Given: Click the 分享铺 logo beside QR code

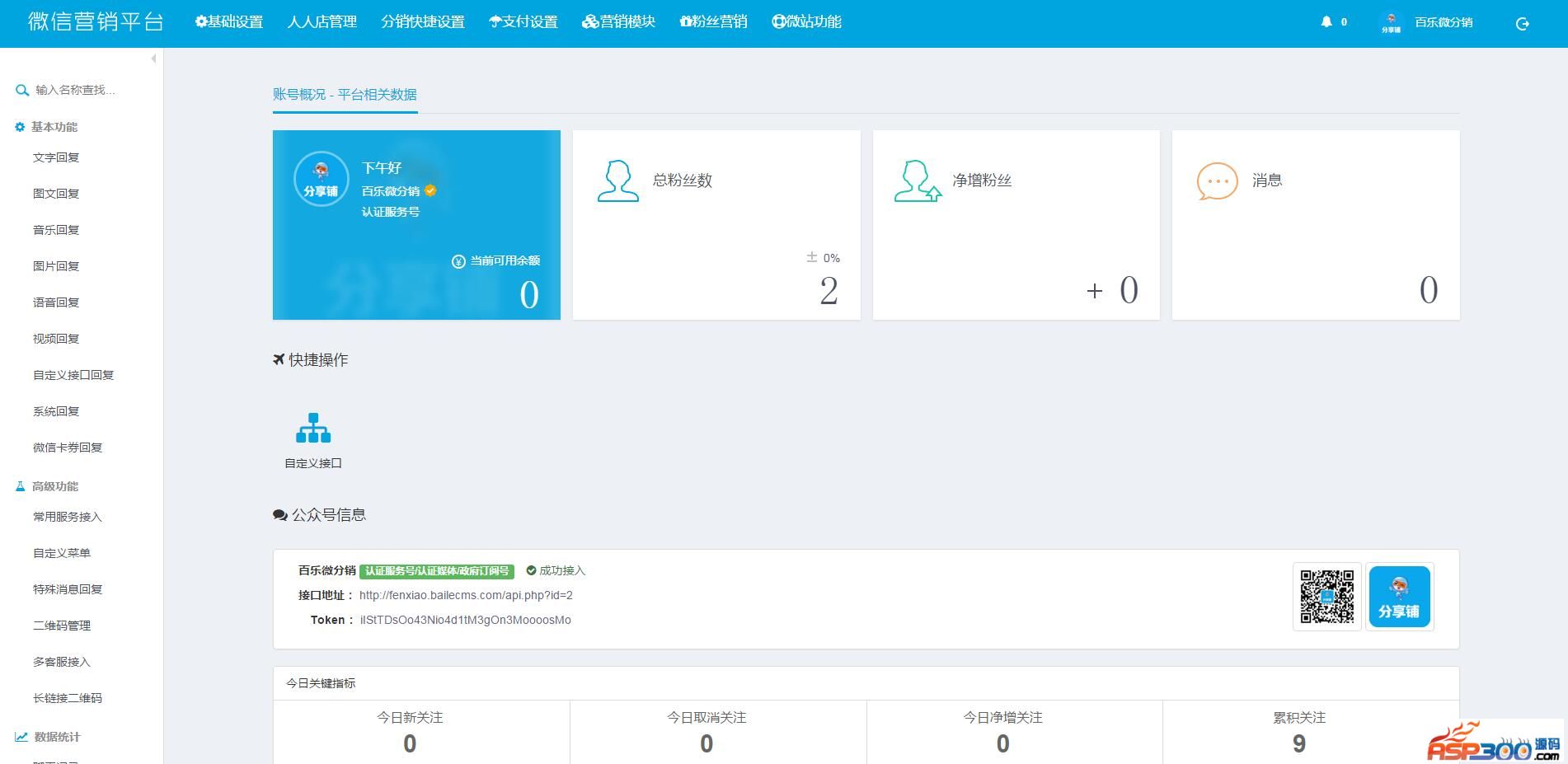Looking at the screenshot, I should [x=1399, y=596].
